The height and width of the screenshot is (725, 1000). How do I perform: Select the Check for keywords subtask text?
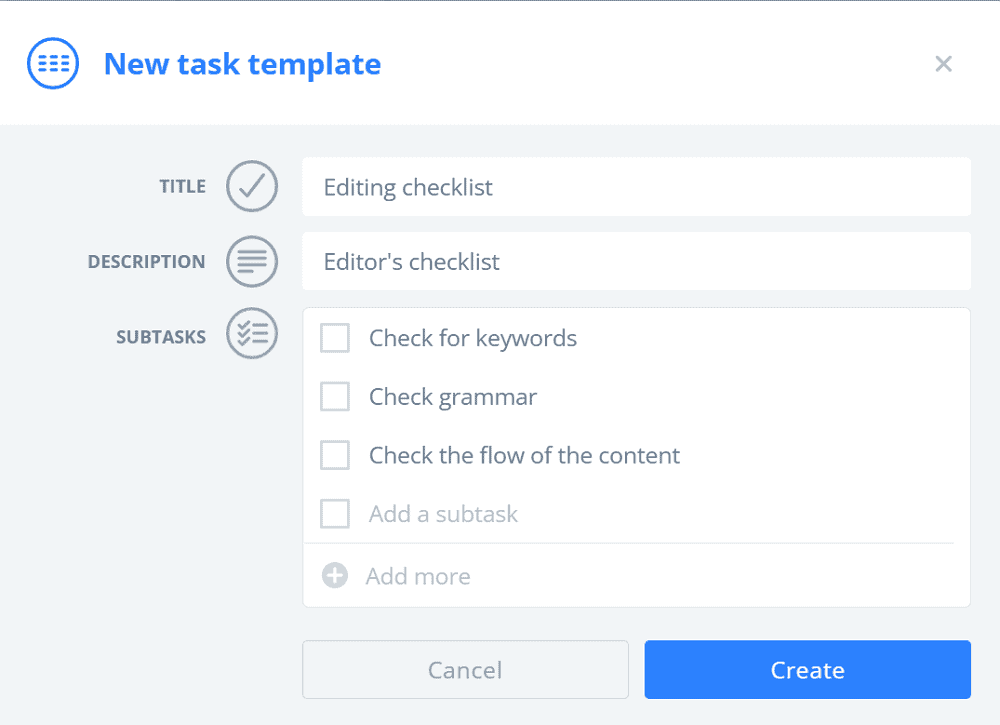tap(473, 339)
